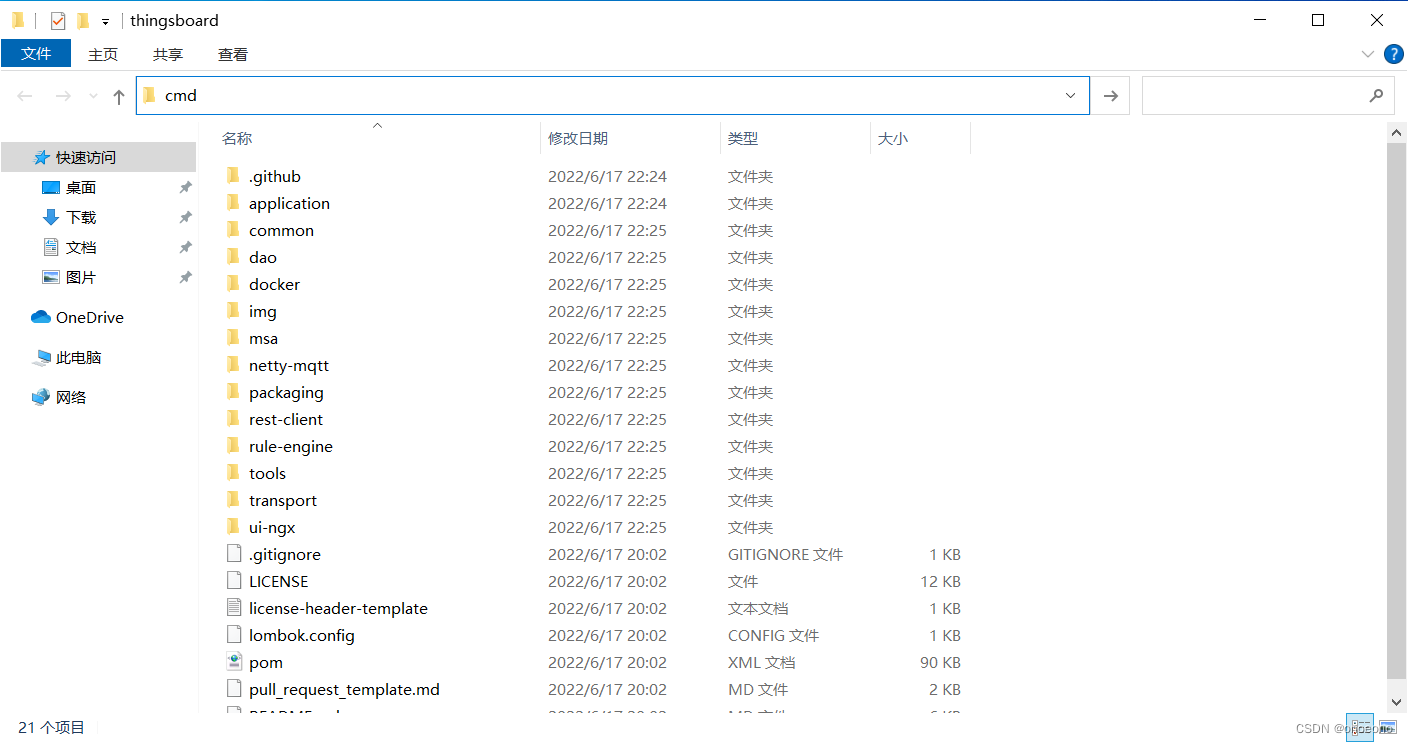Go back with the Back arrow
This screenshot has width=1408, height=743.
pyautogui.click(x=25, y=96)
